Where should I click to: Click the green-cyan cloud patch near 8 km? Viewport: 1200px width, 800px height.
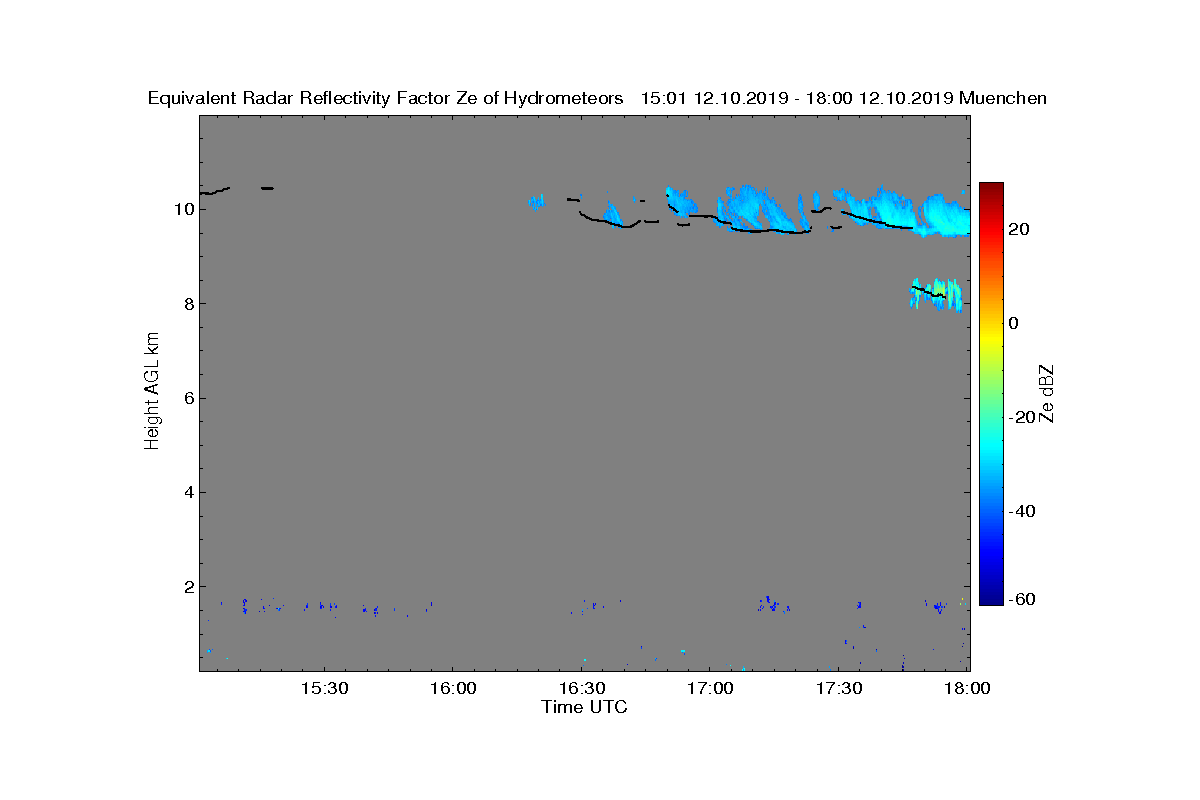pos(937,294)
